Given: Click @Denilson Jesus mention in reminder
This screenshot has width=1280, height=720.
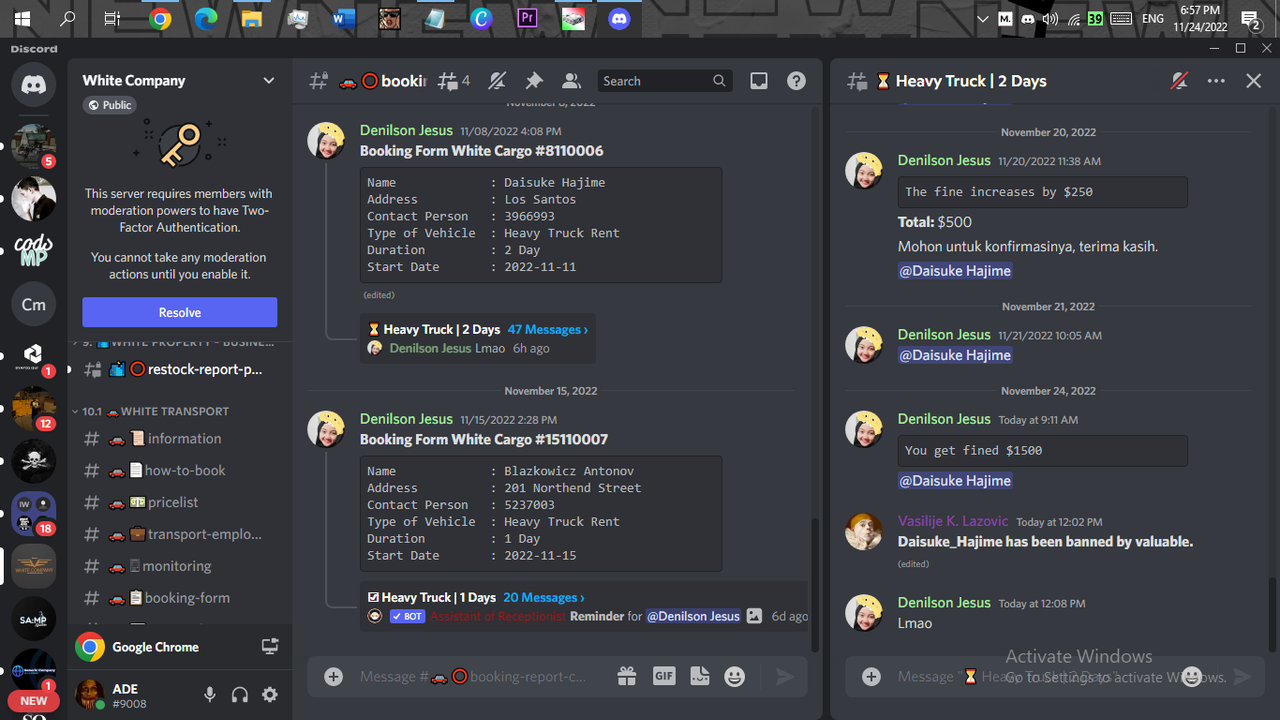Looking at the screenshot, I should click(x=694, y=616).
